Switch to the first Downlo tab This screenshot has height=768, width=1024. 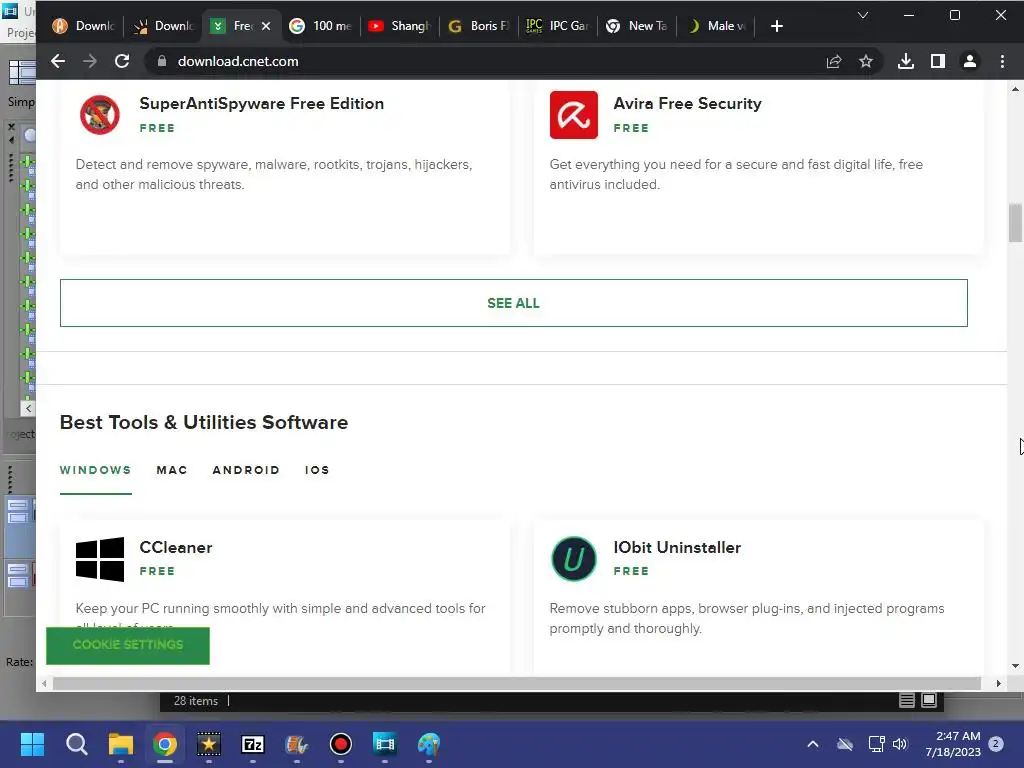point(84,26)
